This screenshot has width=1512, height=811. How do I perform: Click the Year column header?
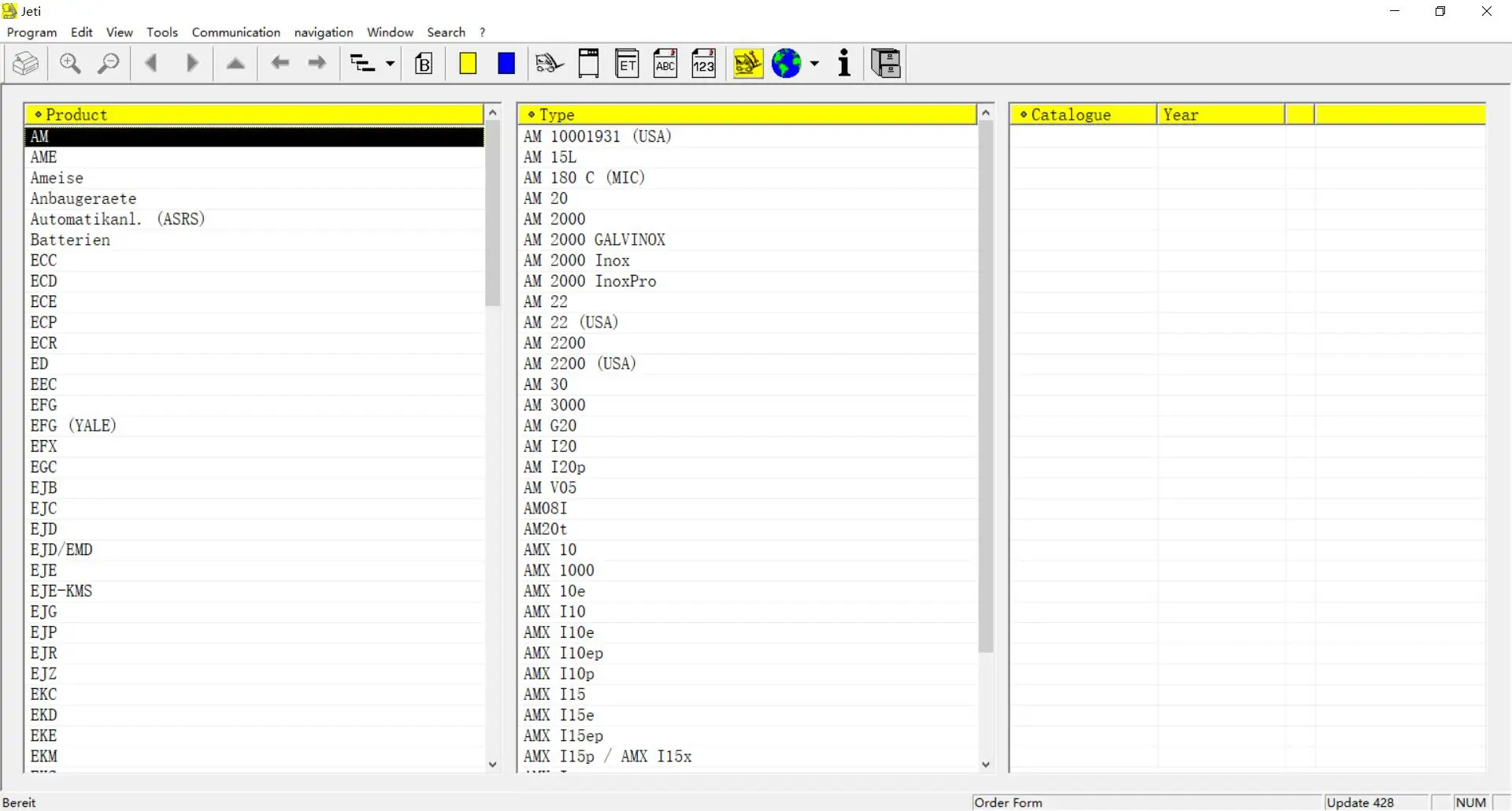[1221, 114]
